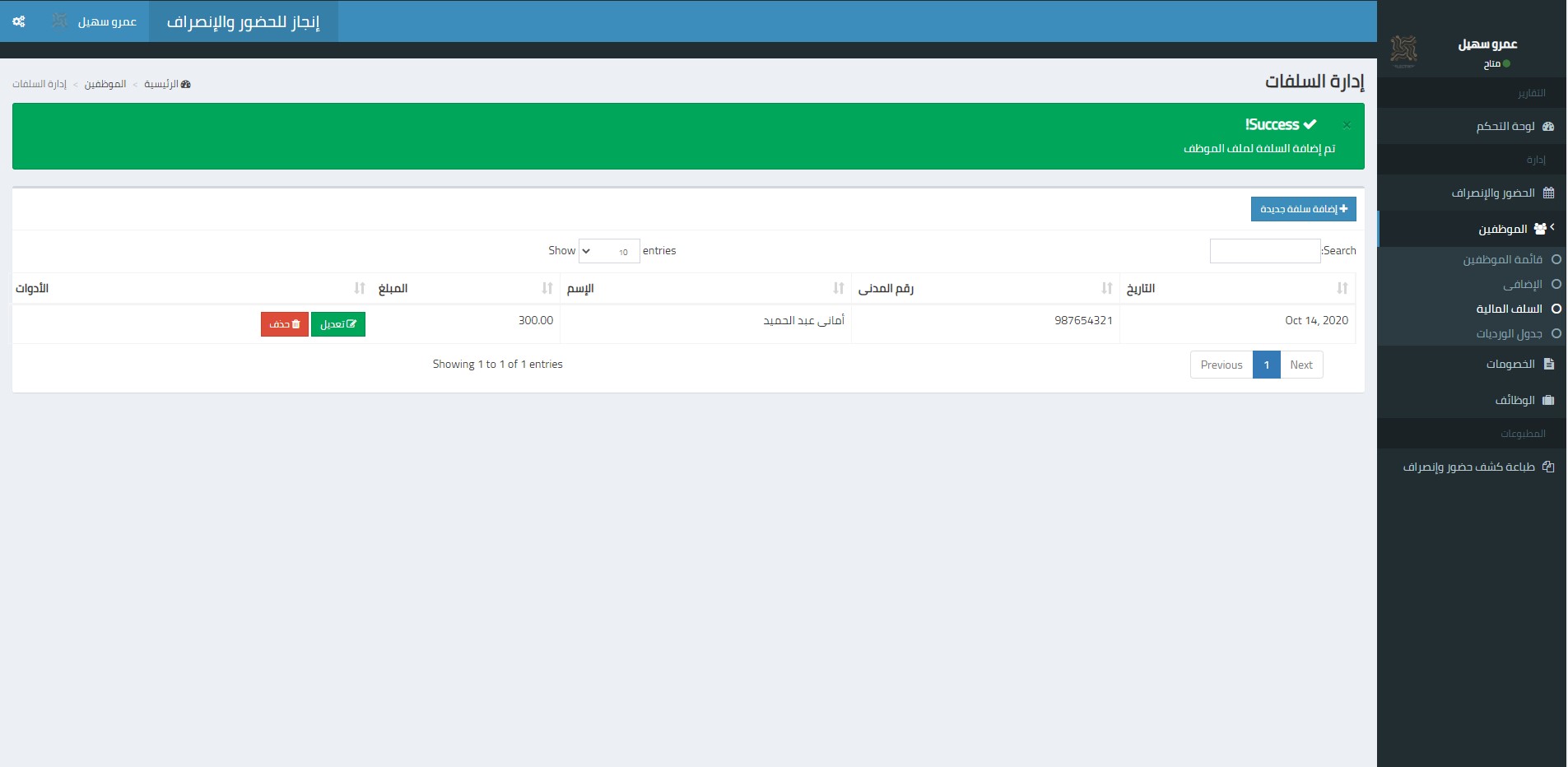
Task: Sort by رقم المدنى column arrows
Action: pos(1107,288)
